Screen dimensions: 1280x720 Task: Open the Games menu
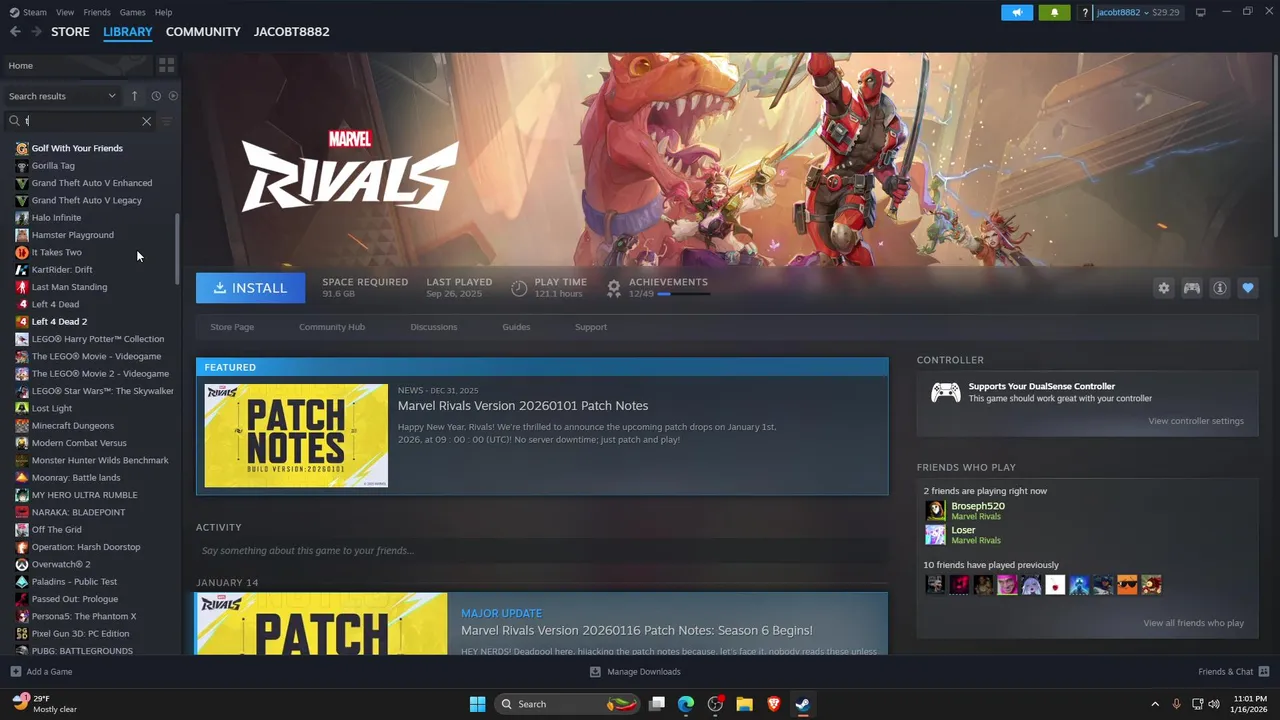point(132,12)
